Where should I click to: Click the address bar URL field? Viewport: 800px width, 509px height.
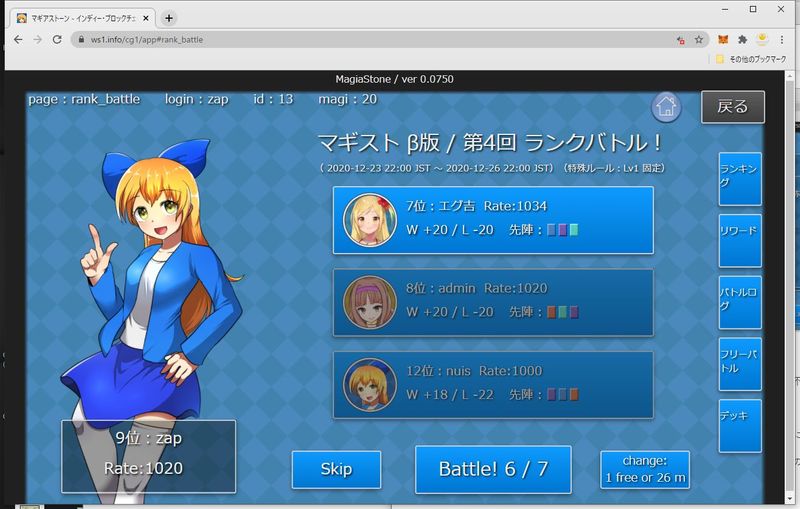(389, 39)
